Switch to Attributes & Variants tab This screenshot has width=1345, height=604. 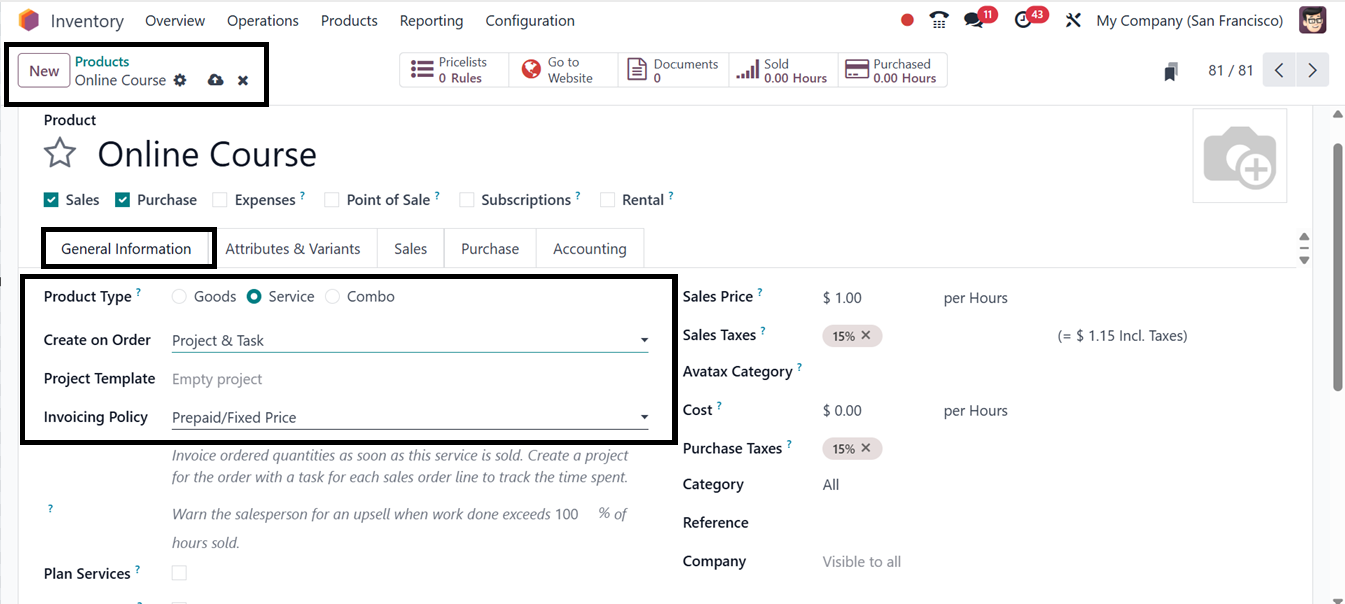coord(292,249)
